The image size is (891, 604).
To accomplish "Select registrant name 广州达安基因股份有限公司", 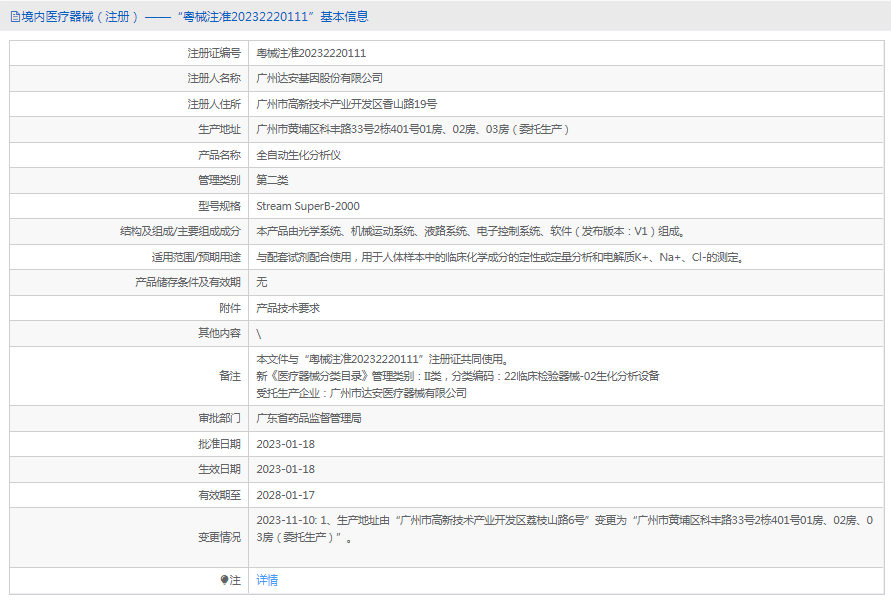I will (x=319, y=78).
